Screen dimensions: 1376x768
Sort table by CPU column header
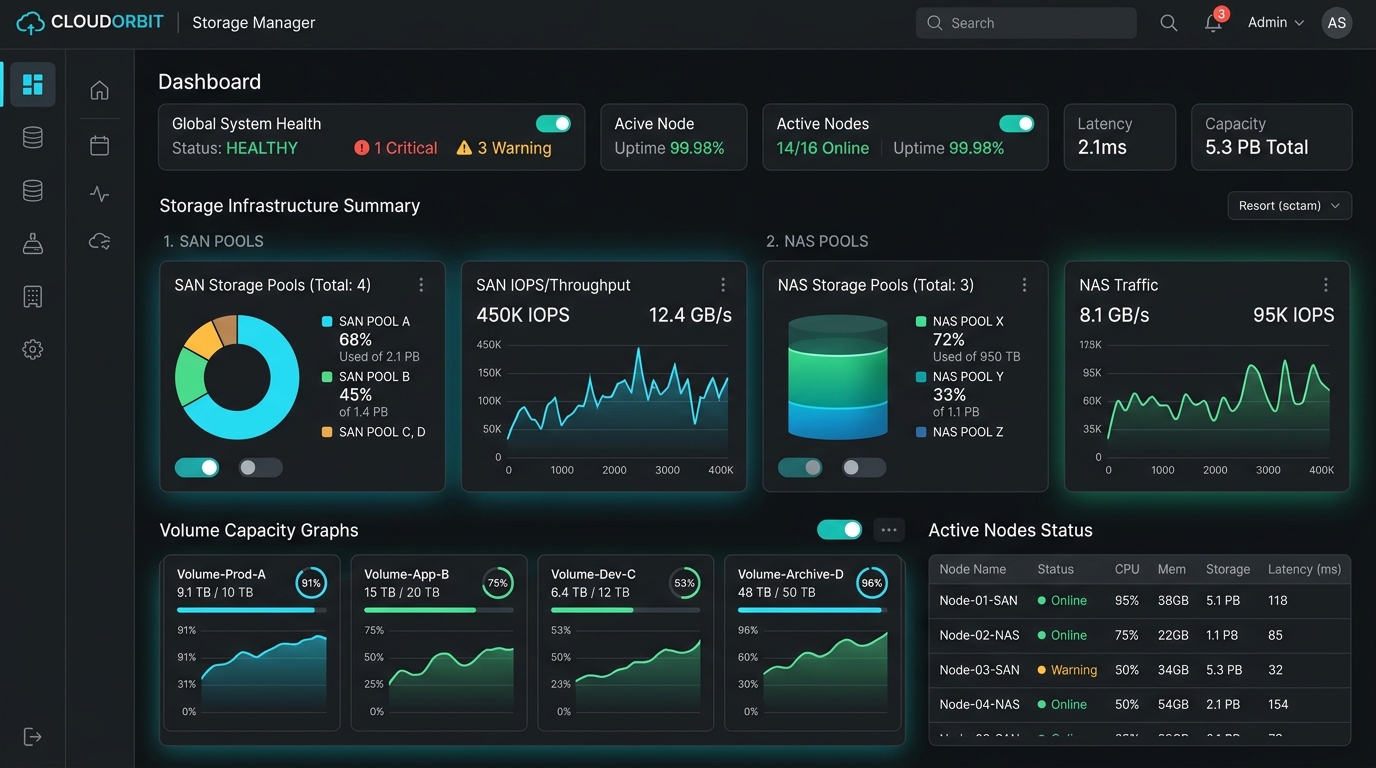pos(1127,569)
